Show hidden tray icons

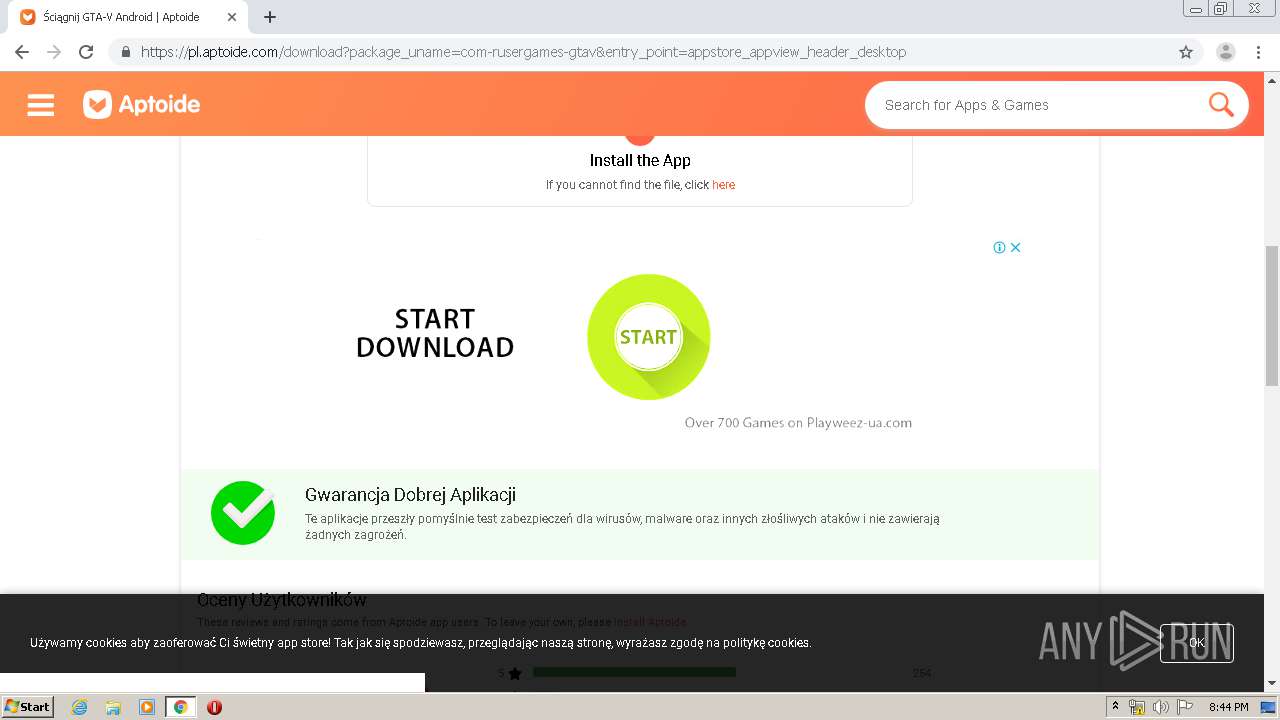1115,707
